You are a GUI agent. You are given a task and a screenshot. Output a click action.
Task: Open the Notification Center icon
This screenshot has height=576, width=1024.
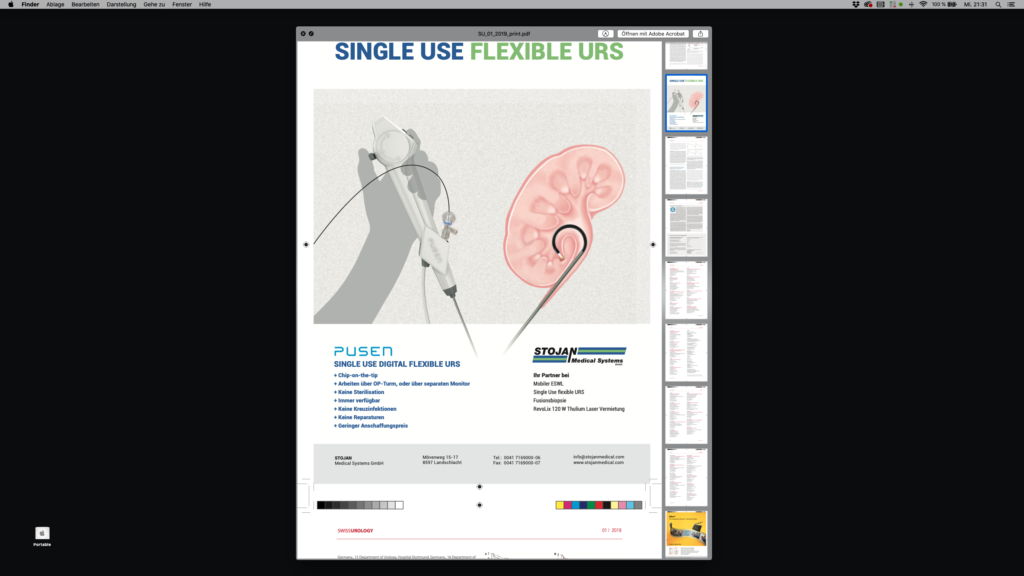(x=1011, y=5)
